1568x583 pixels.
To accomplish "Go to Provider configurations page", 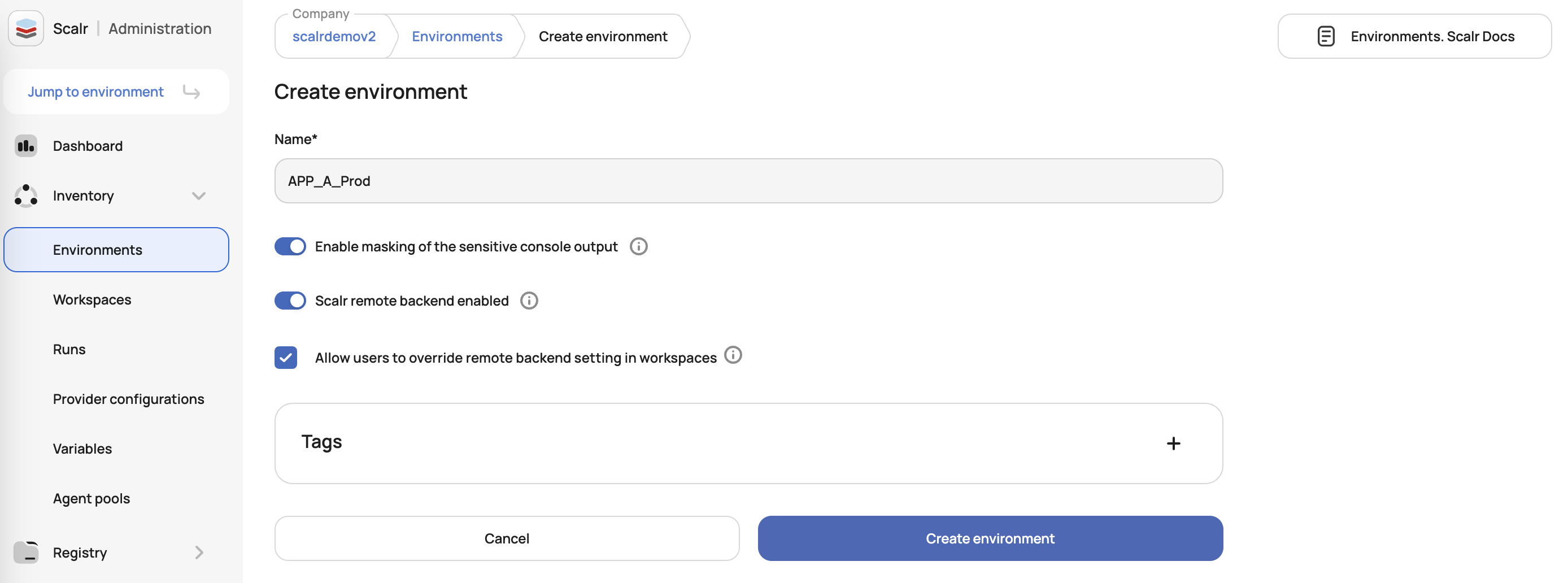I will tap(128, 399).
